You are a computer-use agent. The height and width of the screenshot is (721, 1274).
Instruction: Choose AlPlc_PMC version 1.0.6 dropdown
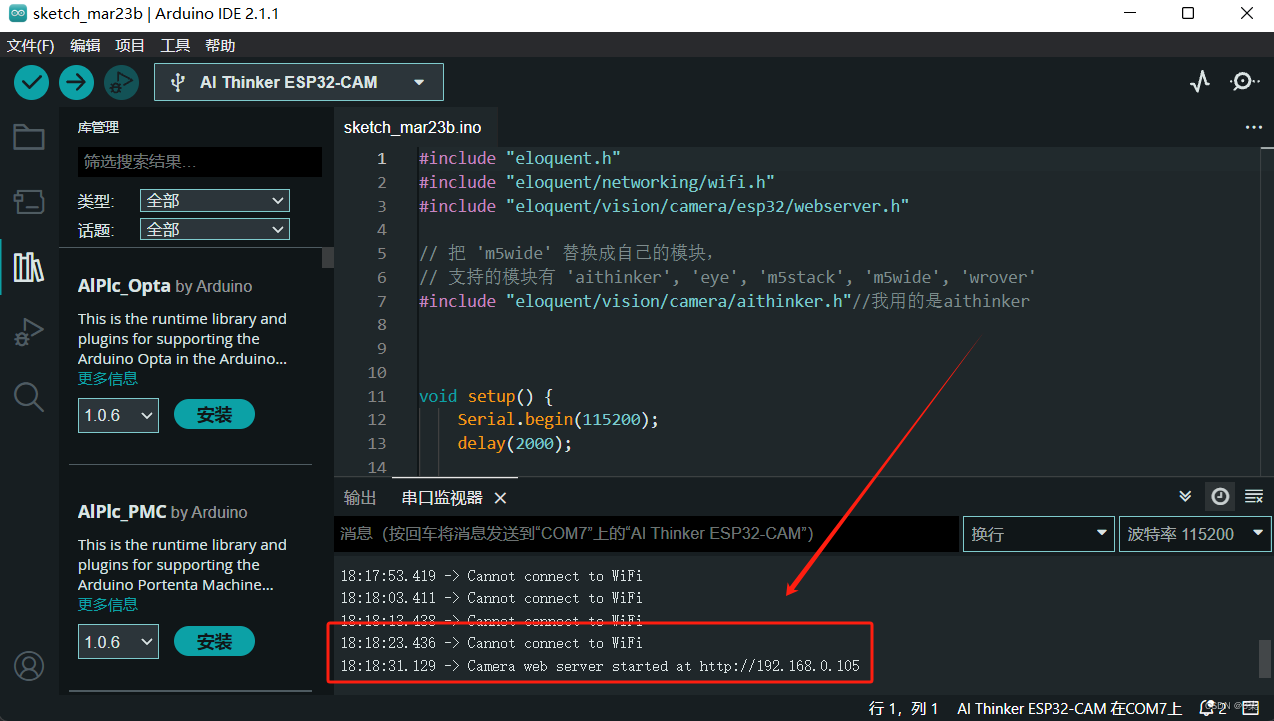(118, 642)
